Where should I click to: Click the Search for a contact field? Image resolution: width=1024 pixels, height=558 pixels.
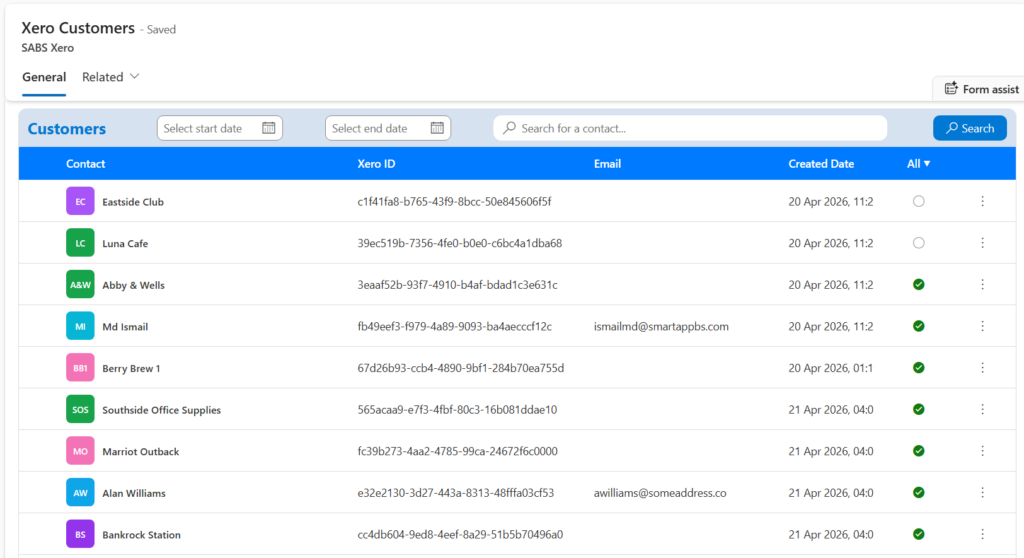tap(690, 128)
